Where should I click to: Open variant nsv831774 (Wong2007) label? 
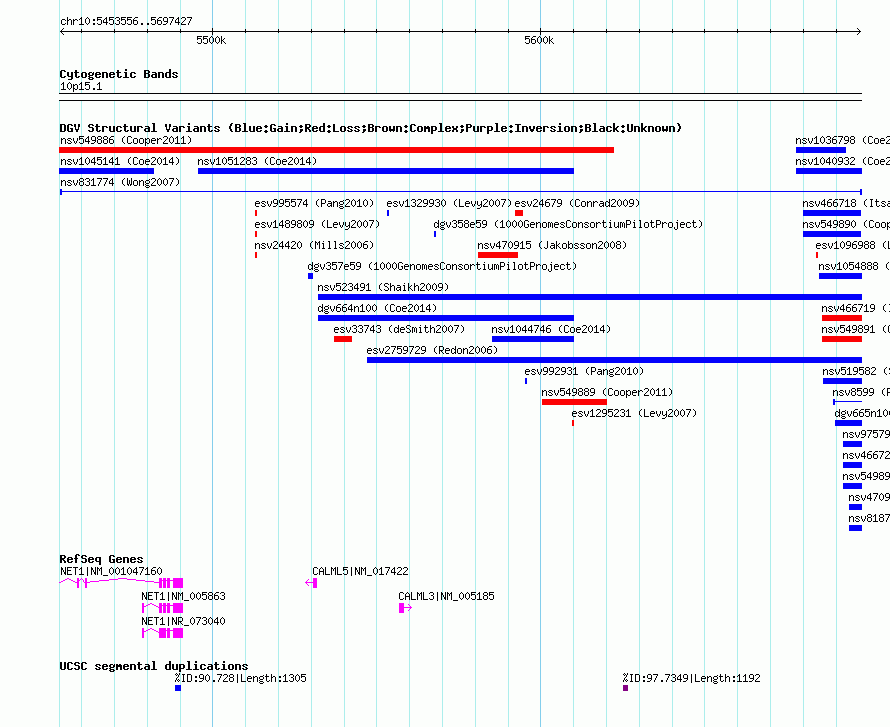tap(120, 182)
